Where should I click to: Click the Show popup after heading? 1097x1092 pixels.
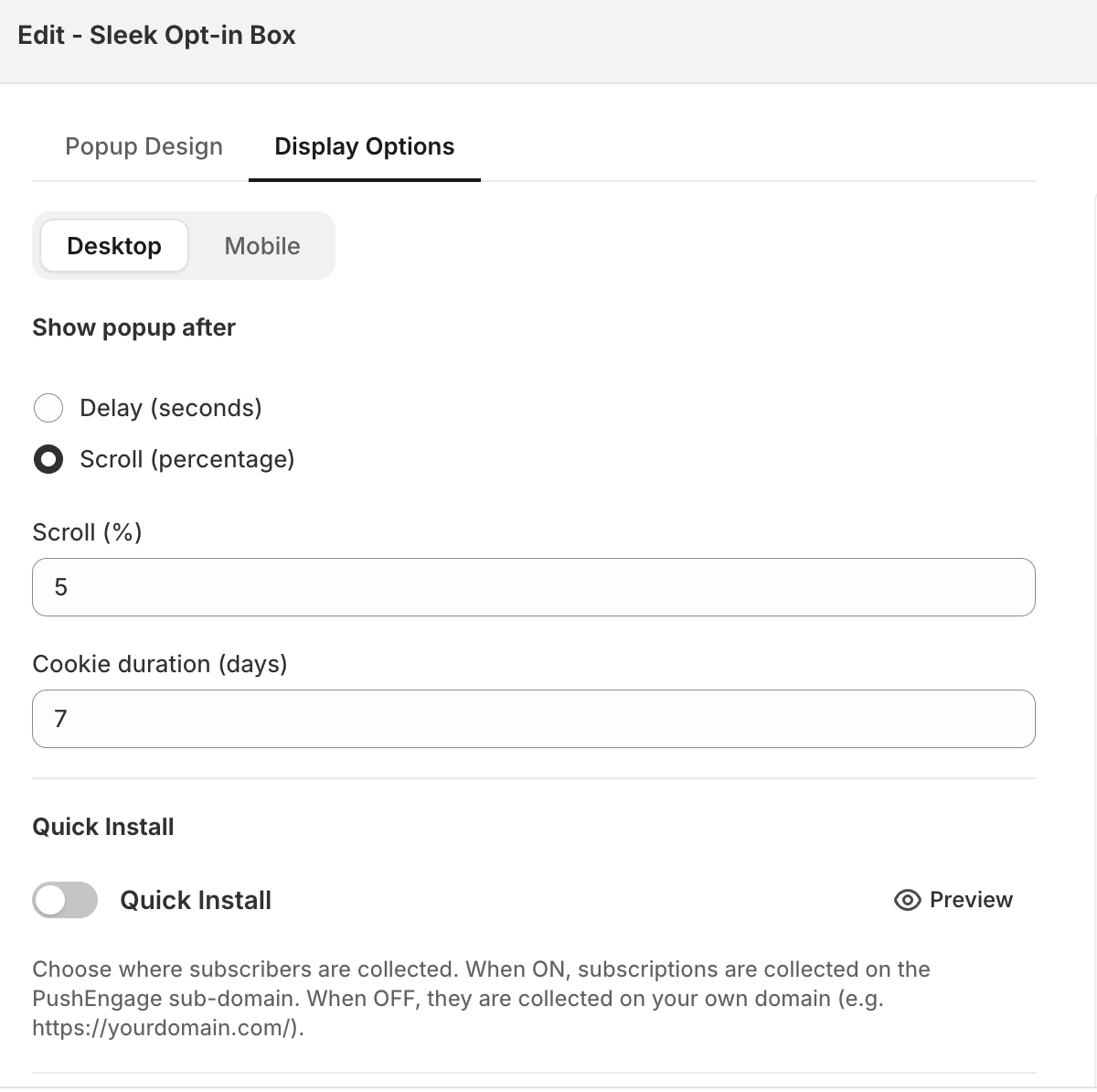134,327
